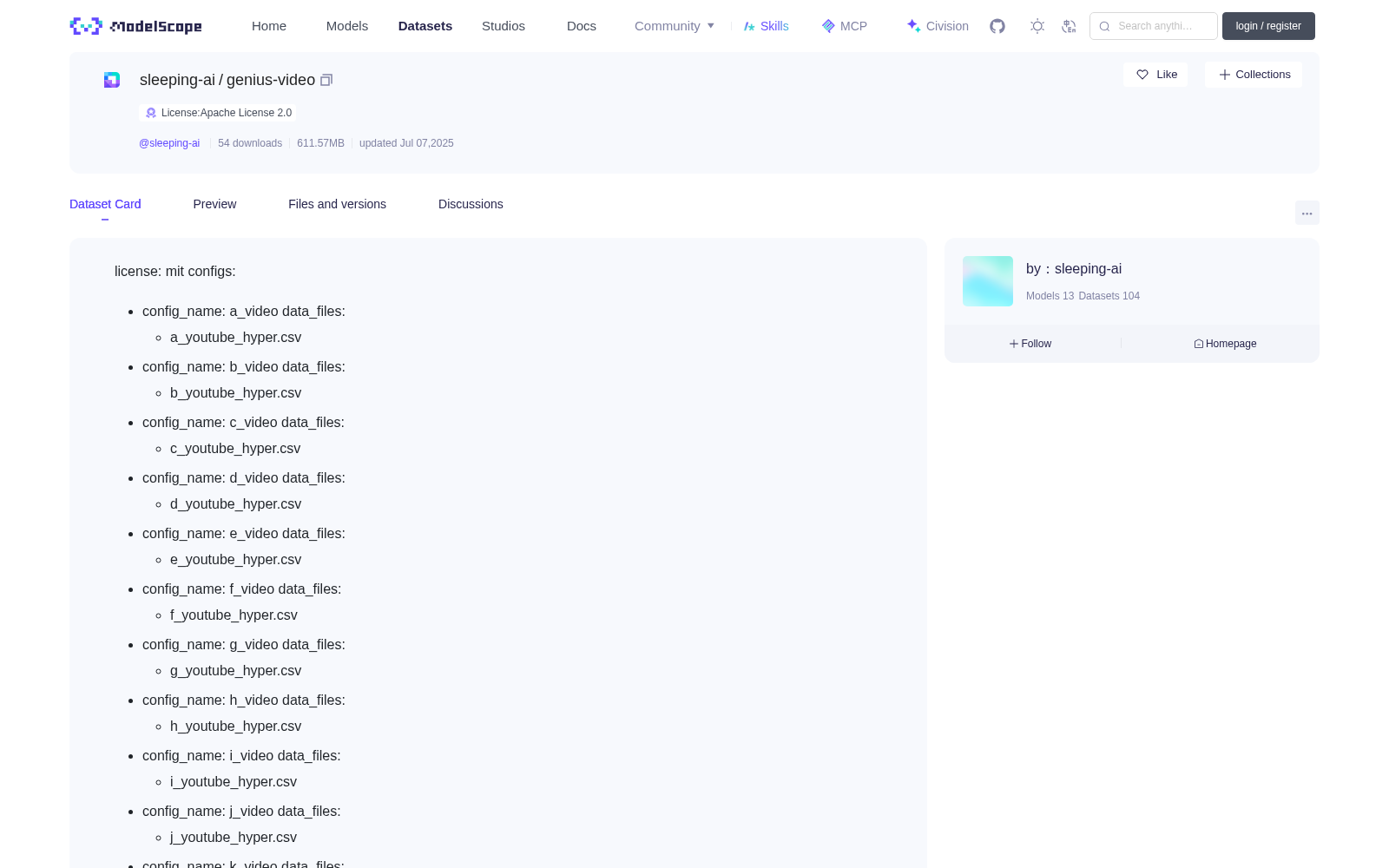Click the sleeping-ai namespace in the title
Viewport: 1389px width, 868px height.
(177, 80)
